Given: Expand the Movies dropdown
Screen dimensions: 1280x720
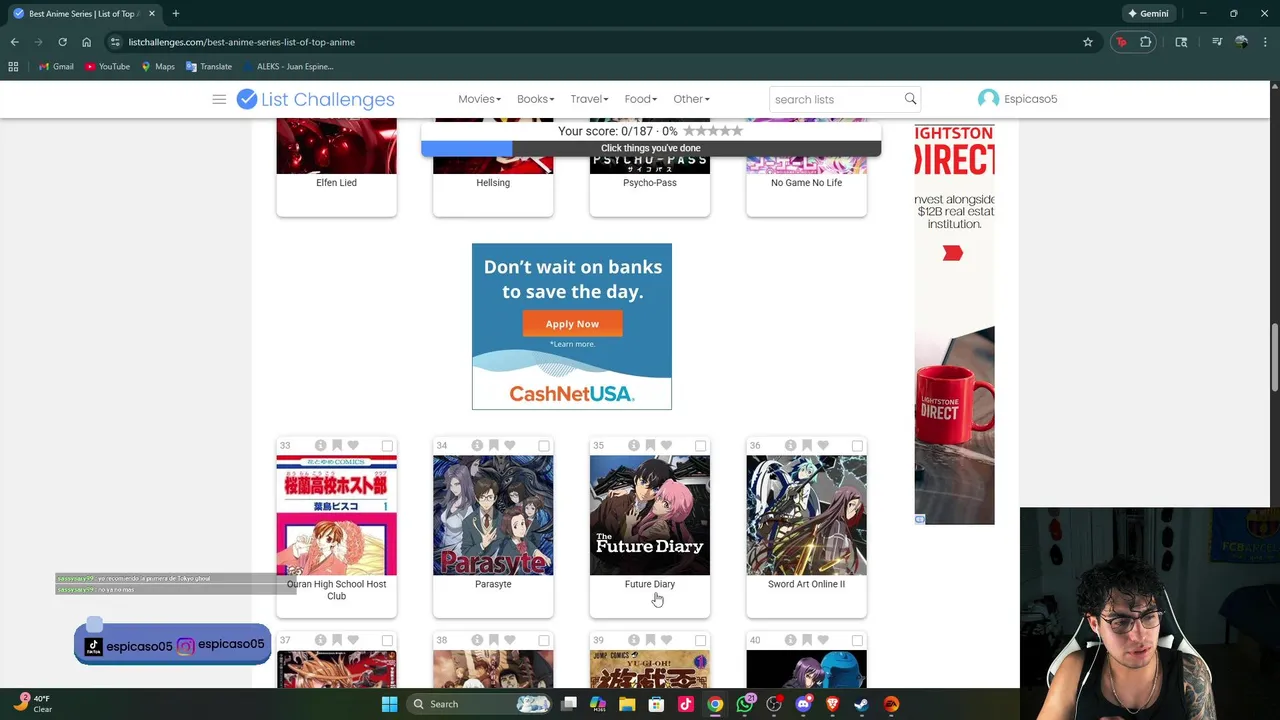Looking at the screenshot, I should tap(479, 99).
